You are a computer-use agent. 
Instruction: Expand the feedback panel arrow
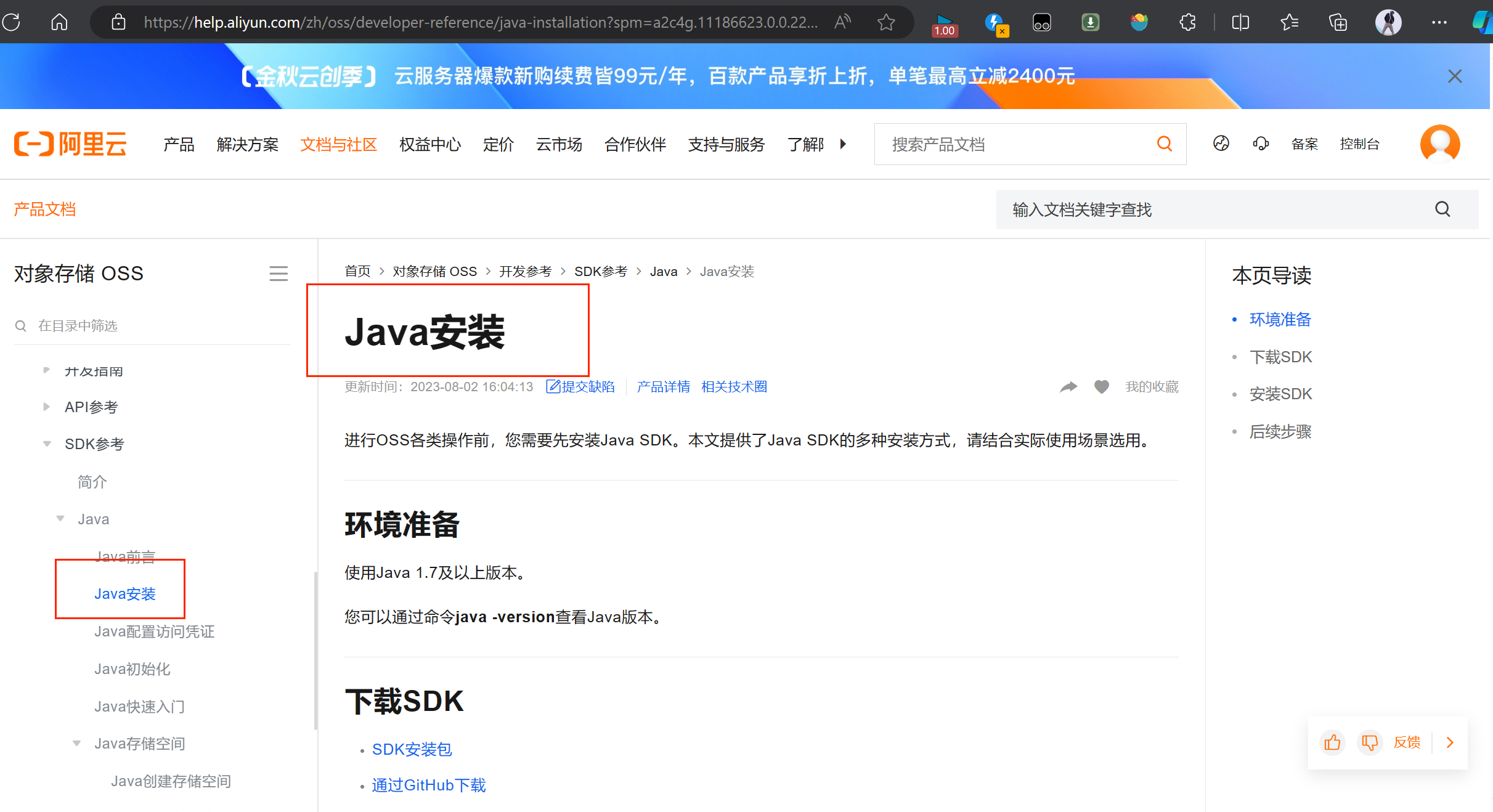(1450, 742)
